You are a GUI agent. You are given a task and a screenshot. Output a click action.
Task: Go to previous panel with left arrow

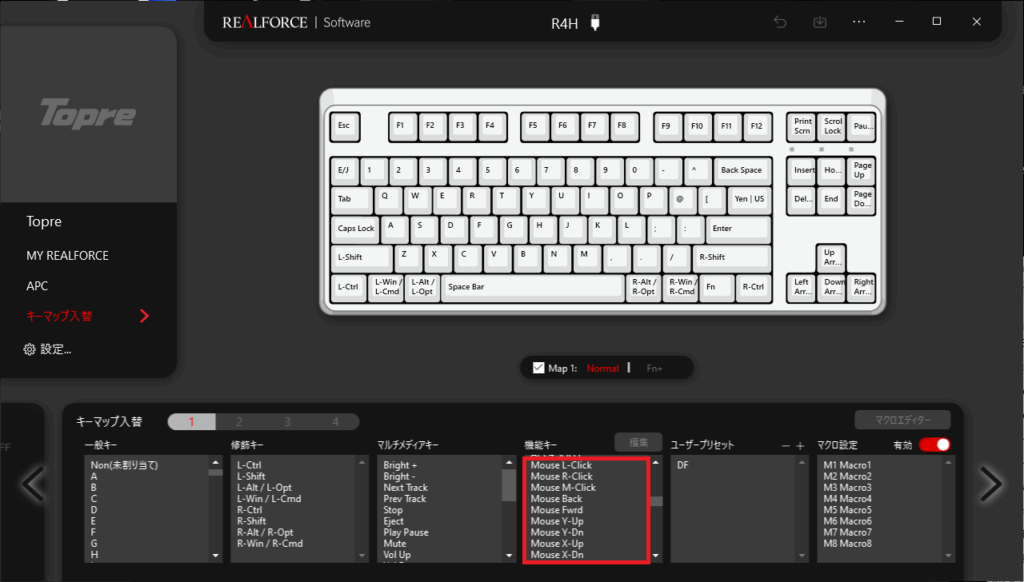[x=33, y=484]
